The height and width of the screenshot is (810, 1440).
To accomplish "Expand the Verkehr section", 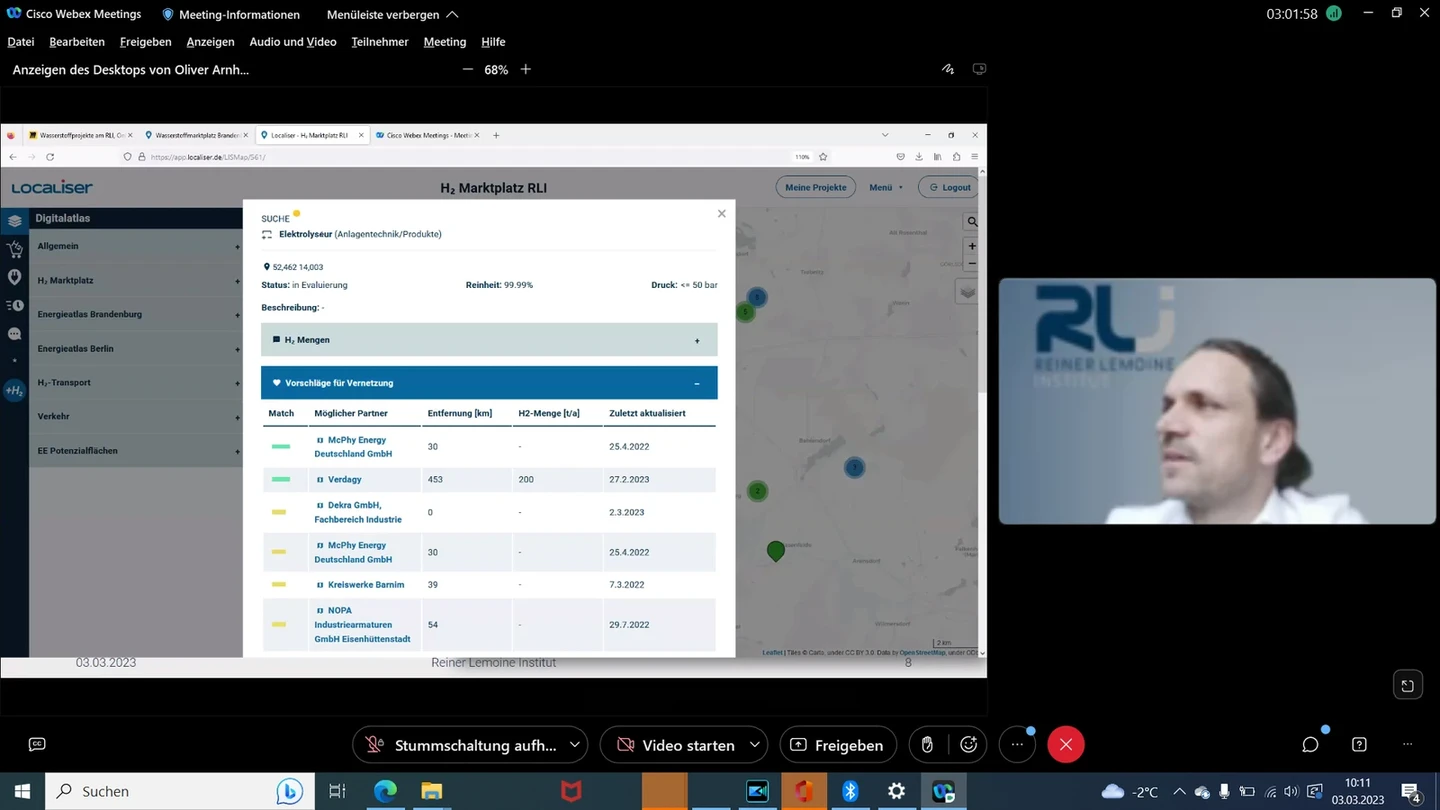I will [135, 417].
